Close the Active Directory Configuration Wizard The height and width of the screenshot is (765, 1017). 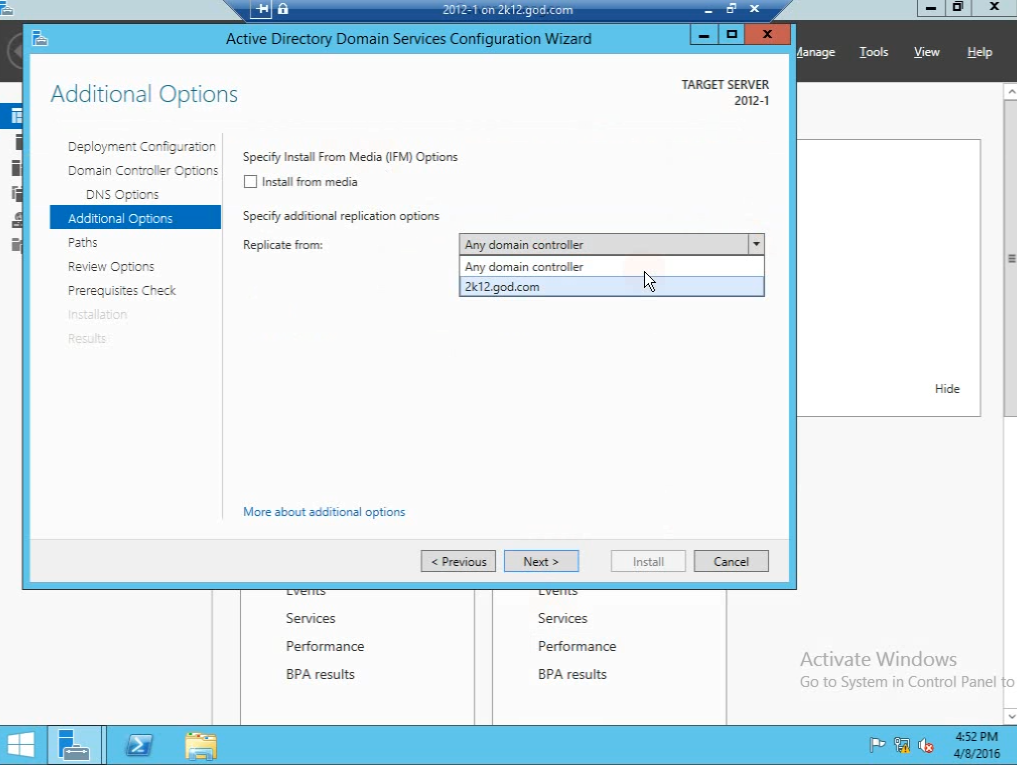coord(767,35)
